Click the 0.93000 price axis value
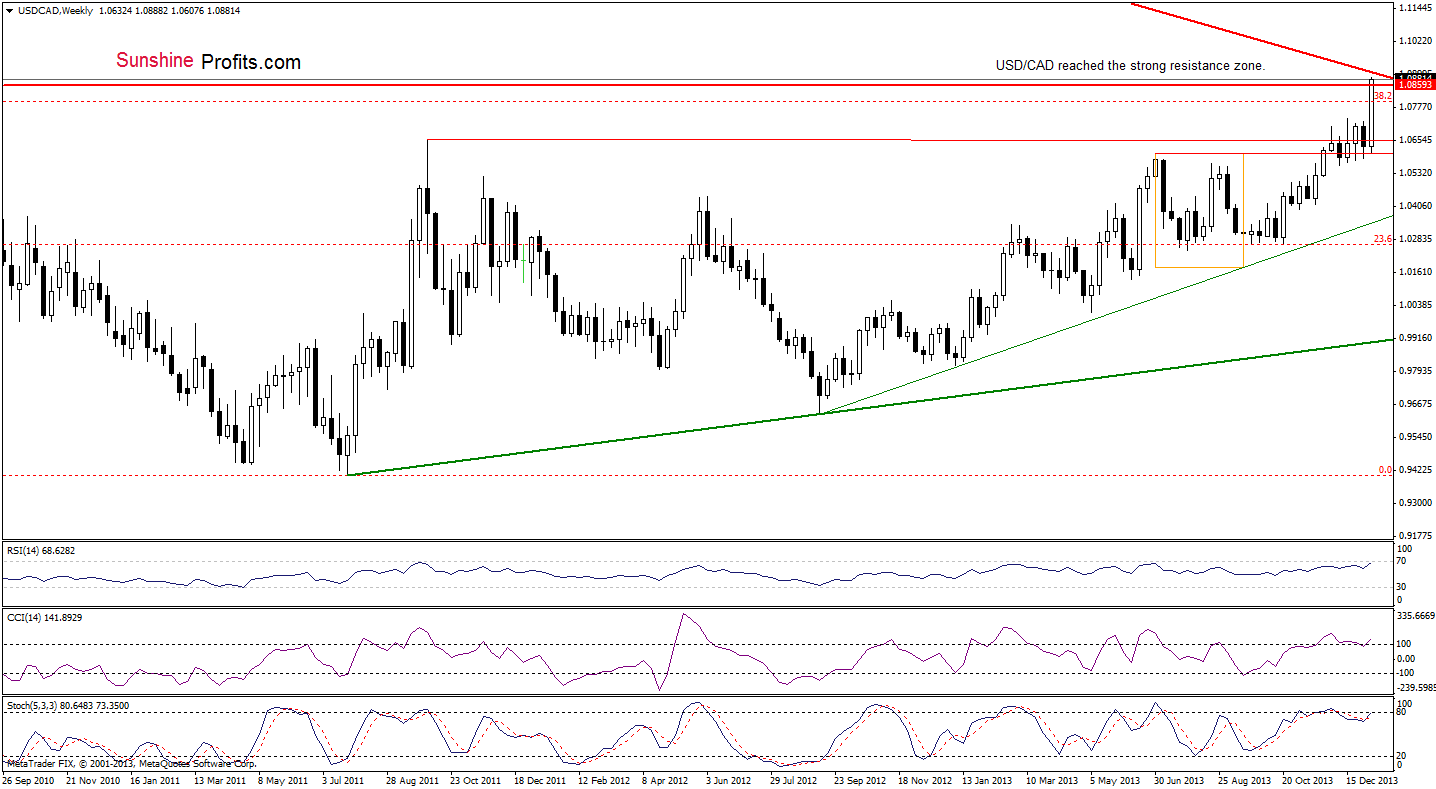 (x=1417, y=503)
